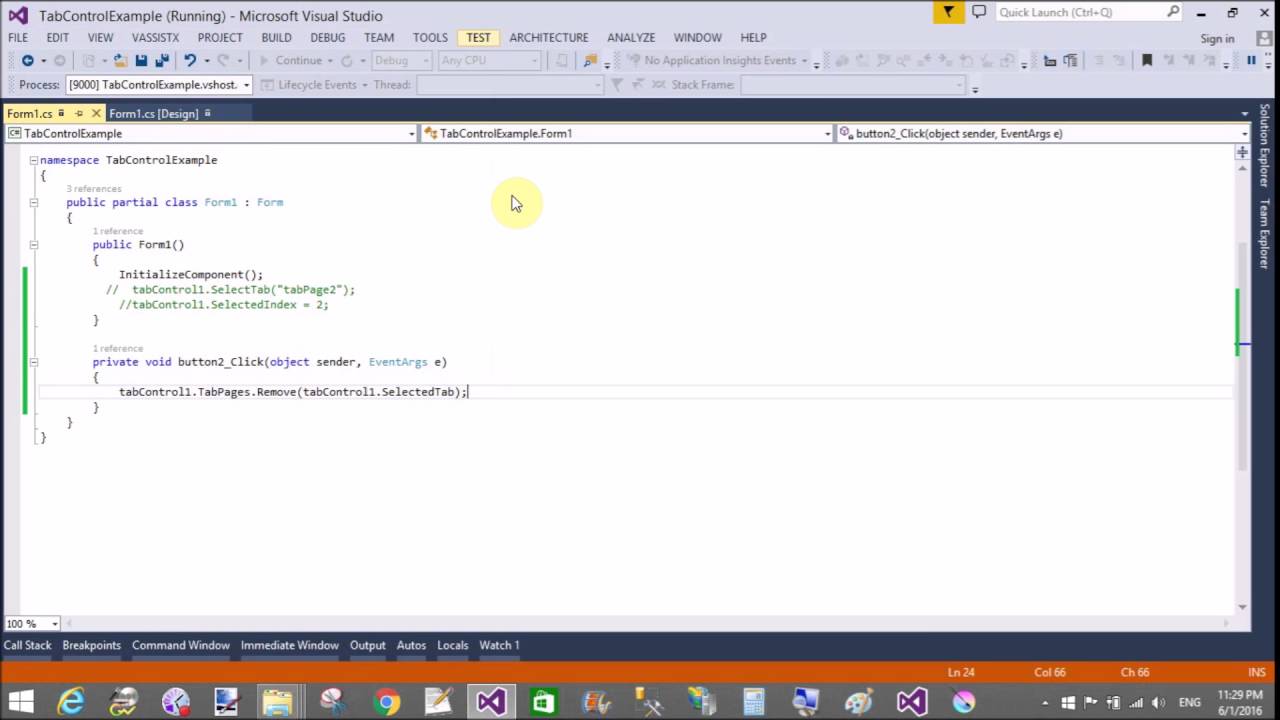Click the Sign in link
The image size is (1280, 720).
(1217, 38)
